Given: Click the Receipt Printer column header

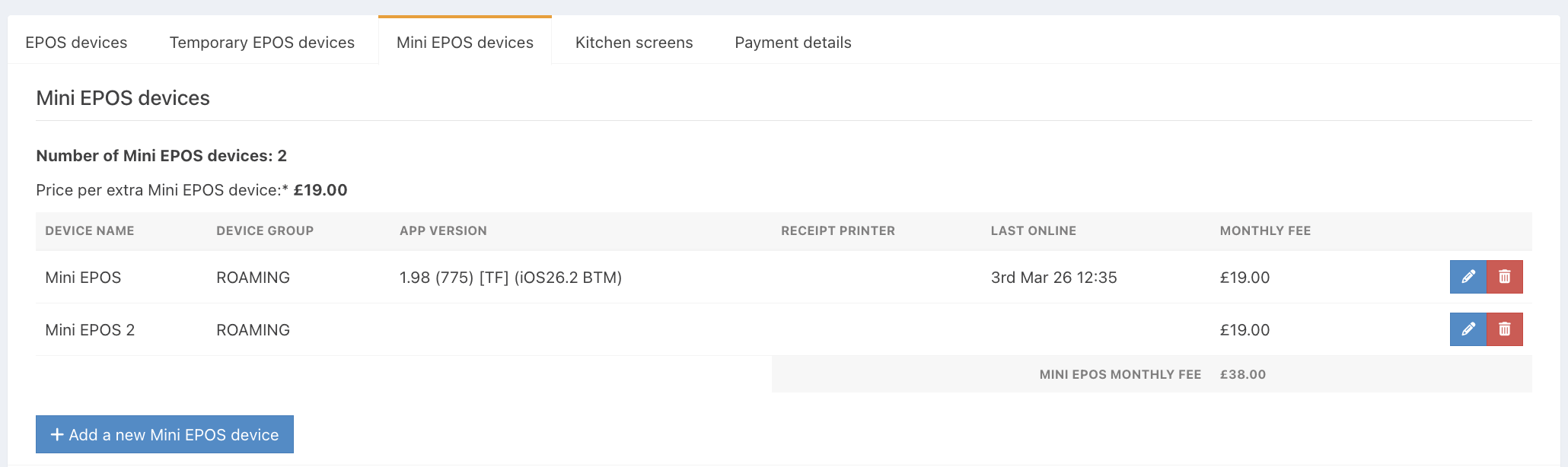Looking at the screenshot, I should click(x=837, y=231).
